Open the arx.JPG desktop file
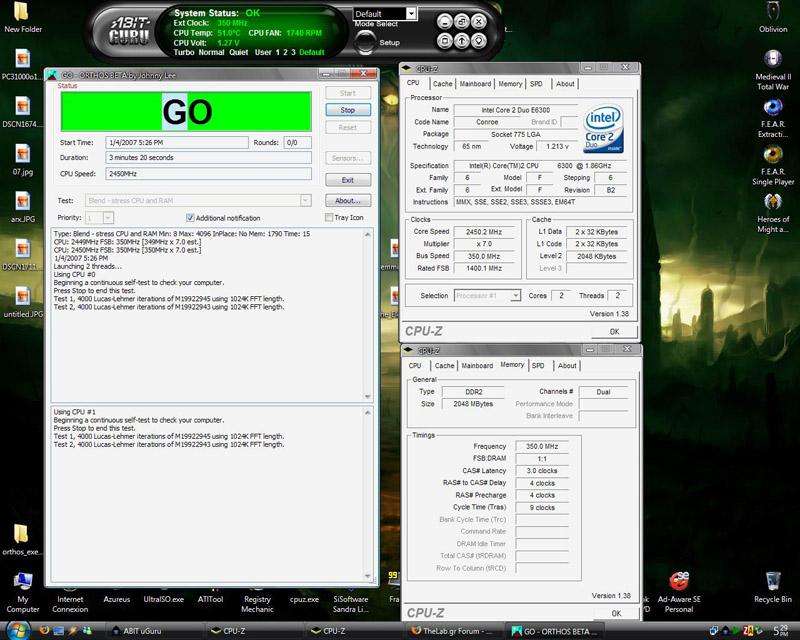Screen dimensions: 800x640 pos(23,207)
